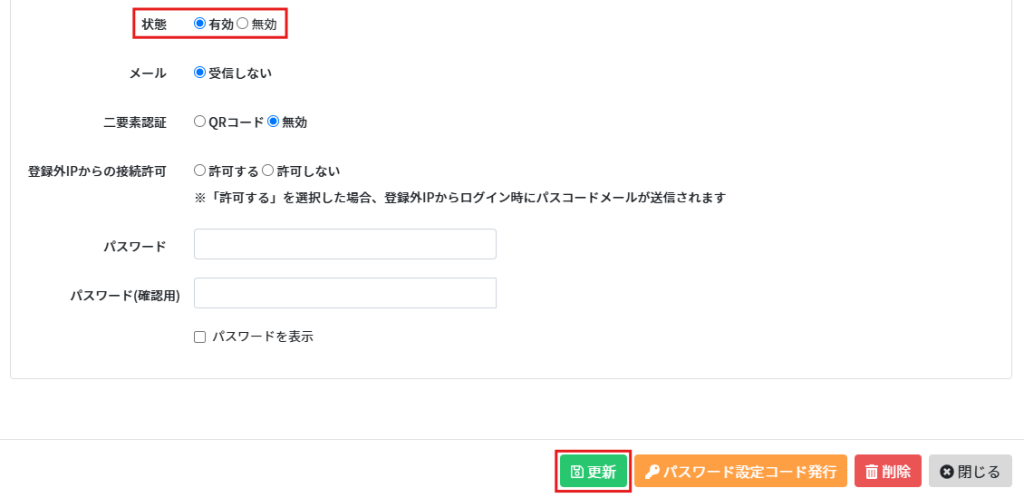1024x498 pixels.
Task: Enable the パスワードを表示 checkbox
Action: click(x=200, y=338)
